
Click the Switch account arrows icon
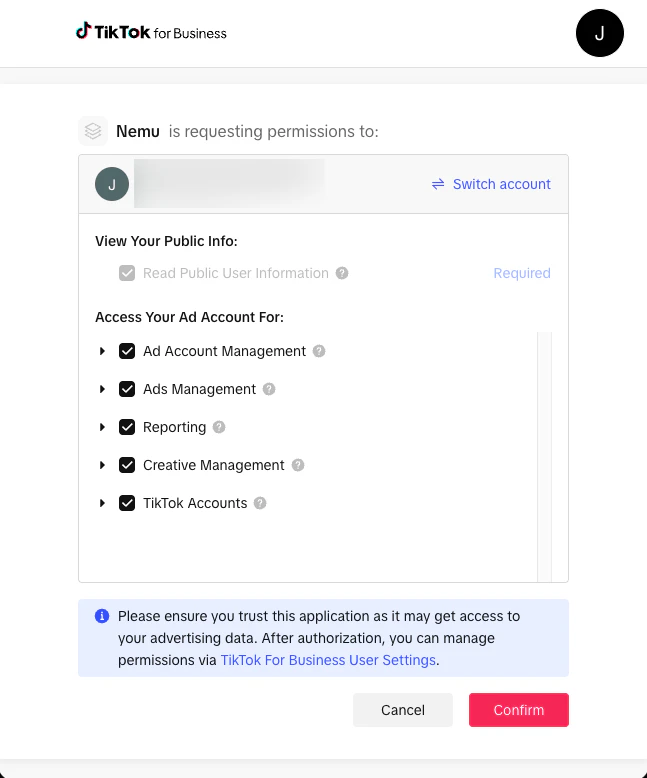coord(438,184)
